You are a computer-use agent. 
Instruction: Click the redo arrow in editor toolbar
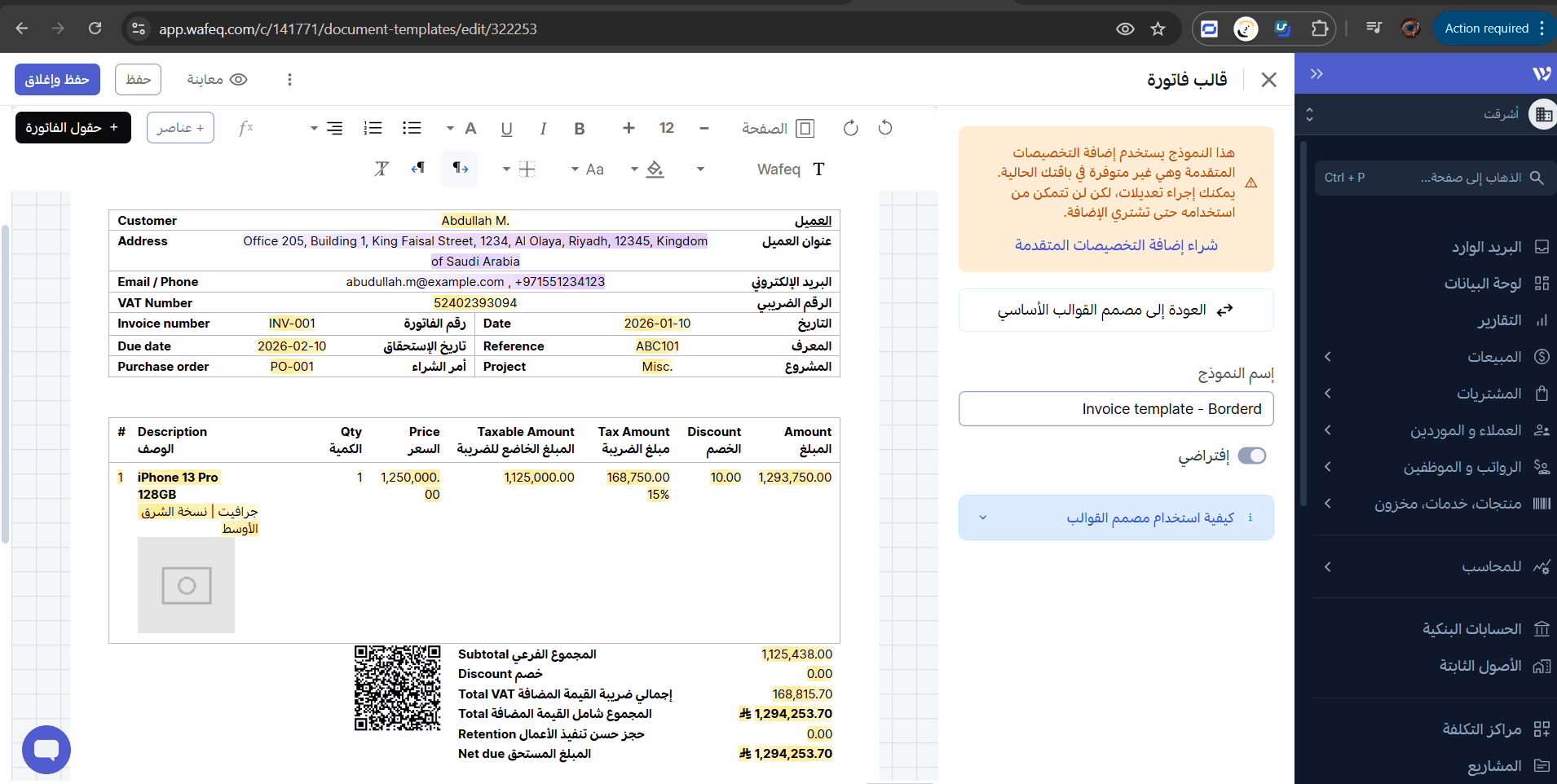coord(850,128)
